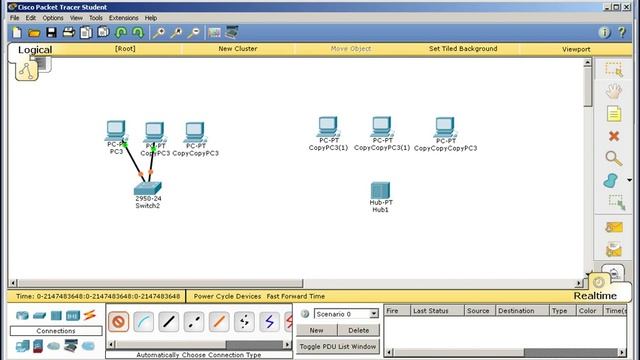Pick the Console cable connection
640x360 pixels.
point(144,322)
